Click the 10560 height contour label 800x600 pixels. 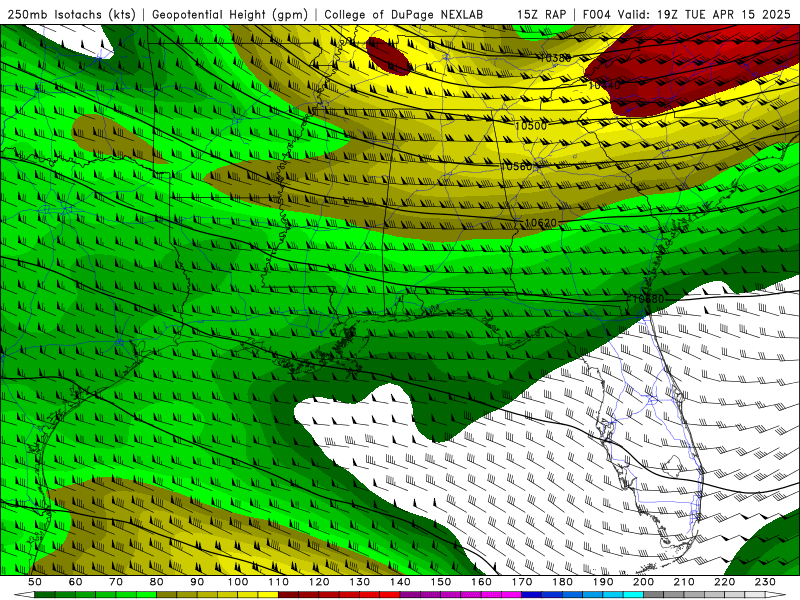click(x=516, y=166)
